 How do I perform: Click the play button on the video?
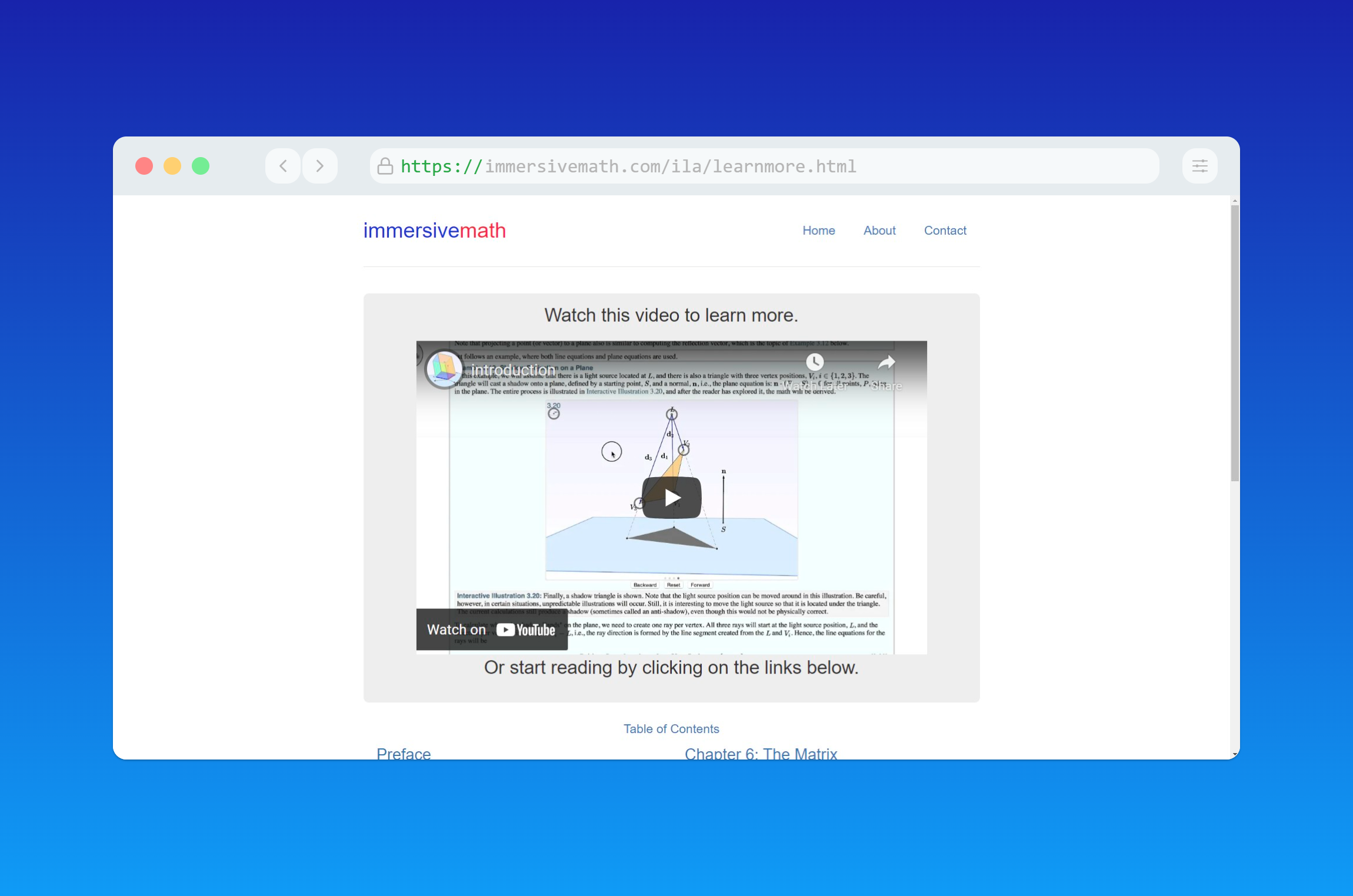tap(672, 495)
